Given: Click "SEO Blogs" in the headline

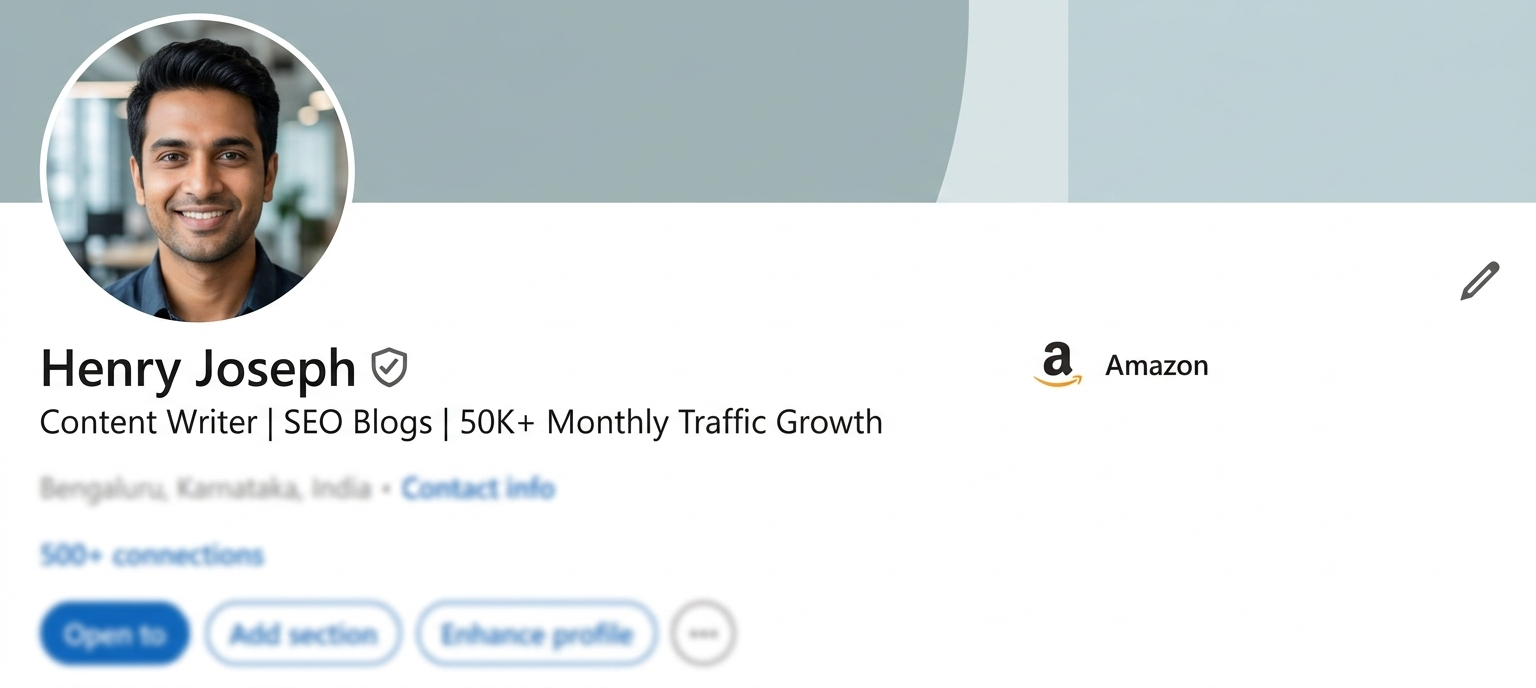Looking at the screenshot, I should [x=358, y=422].
